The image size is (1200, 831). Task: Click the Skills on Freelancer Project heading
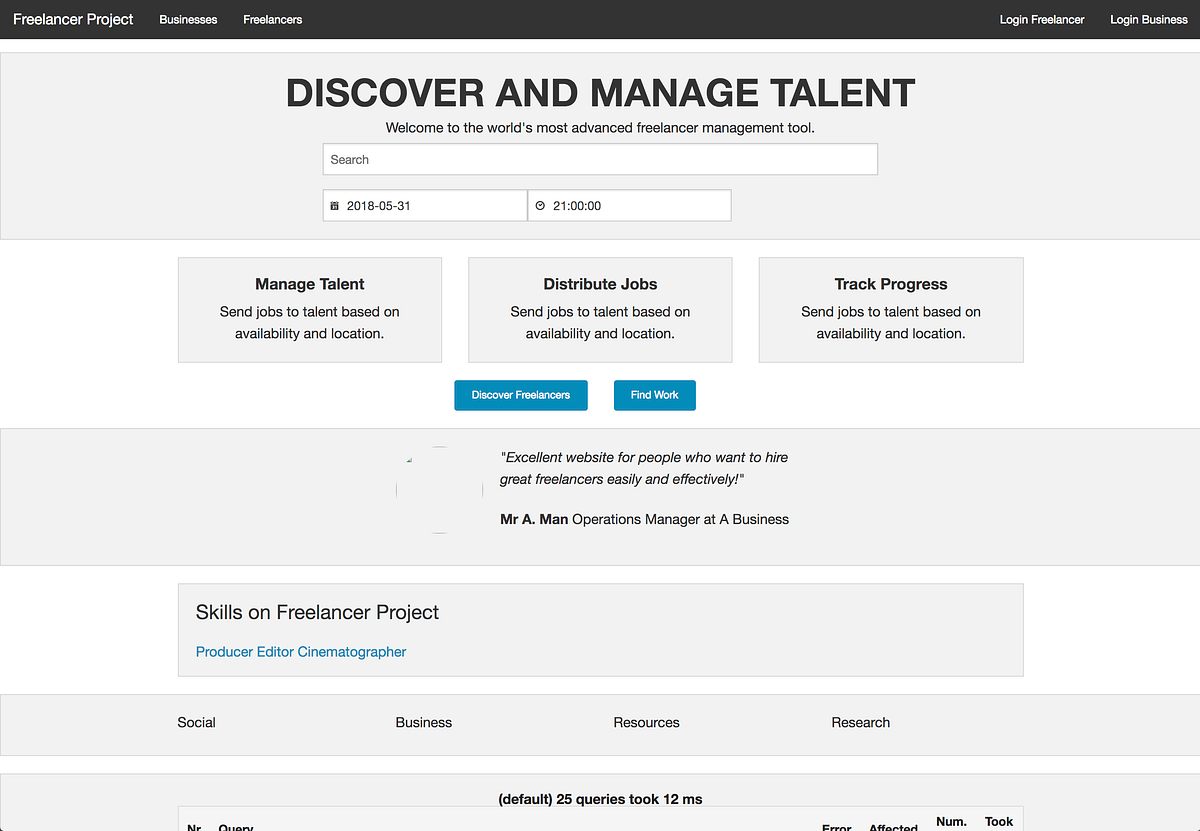pos(318,612)
